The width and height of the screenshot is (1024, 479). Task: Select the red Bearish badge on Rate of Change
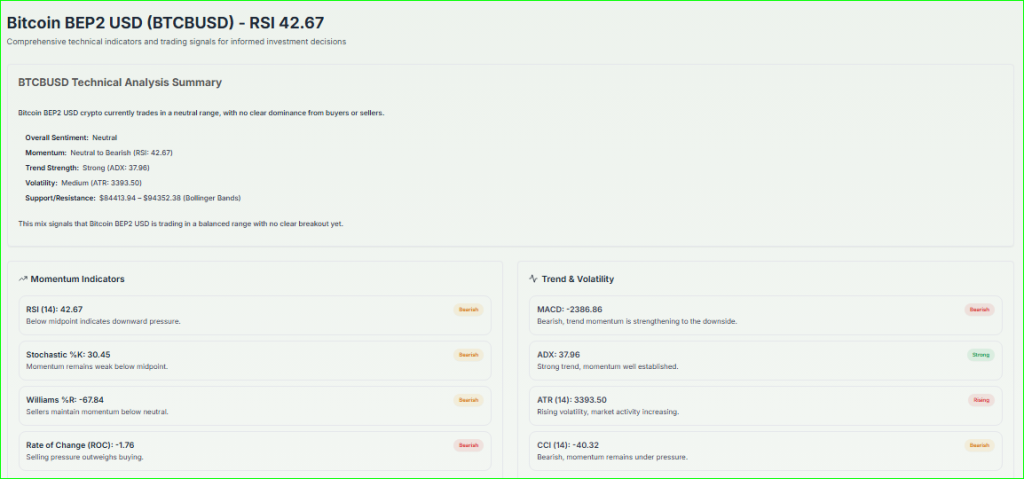pyautogui.click(x=468, y=445)
